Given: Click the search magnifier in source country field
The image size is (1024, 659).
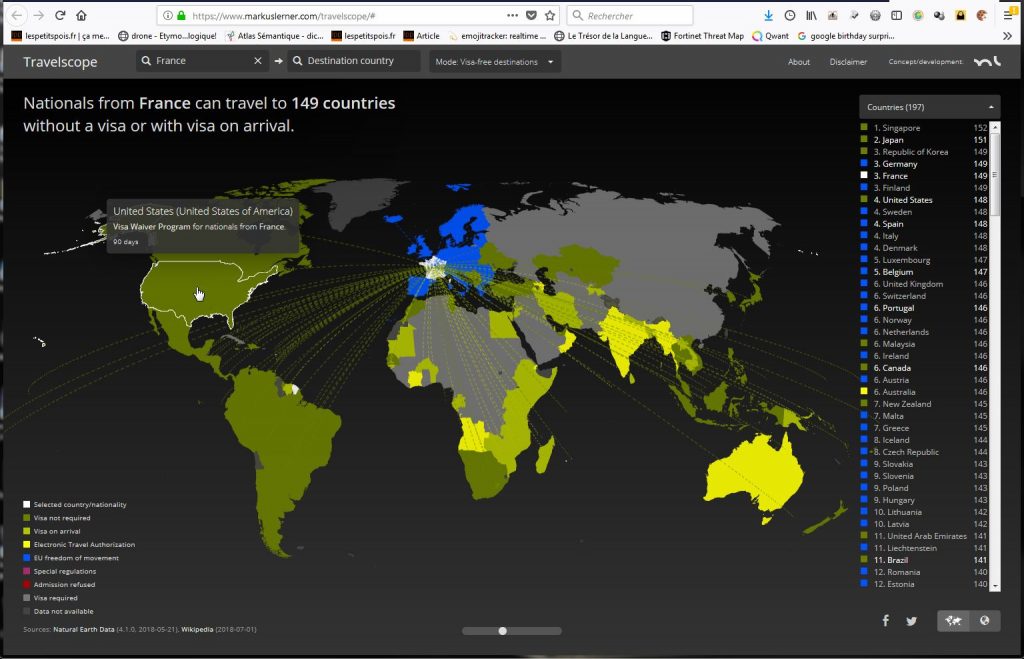Looking at the screenshot, I should 147,61.
